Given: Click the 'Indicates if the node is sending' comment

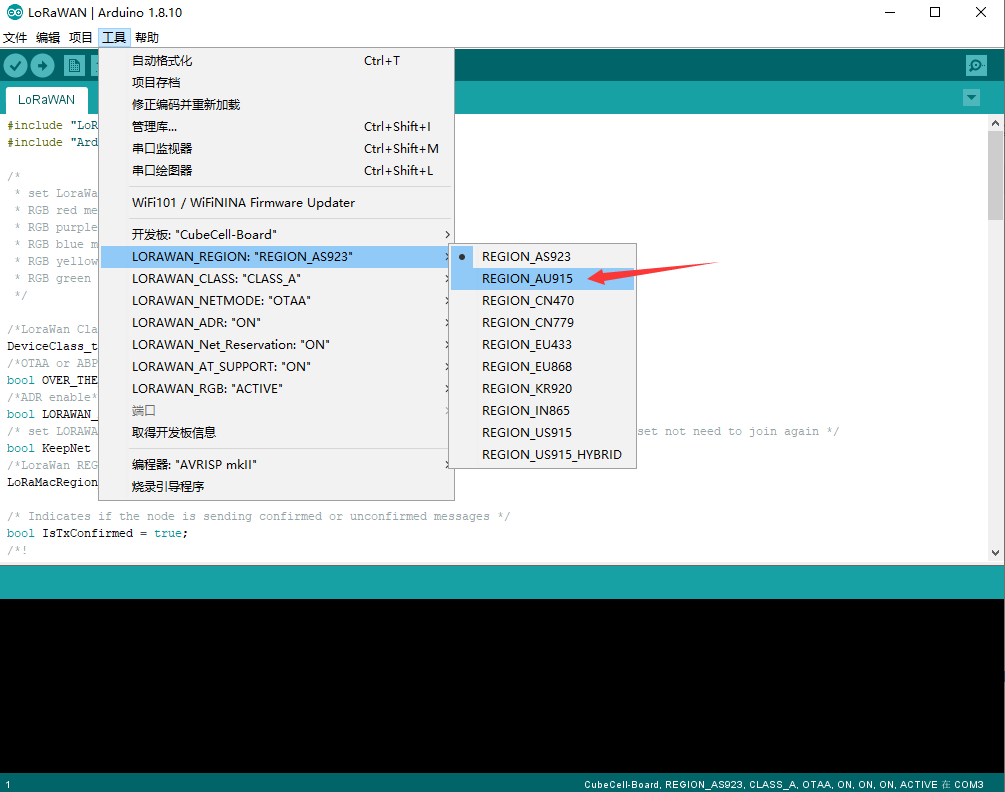Looking at the screenshot, I should point(258,516).
